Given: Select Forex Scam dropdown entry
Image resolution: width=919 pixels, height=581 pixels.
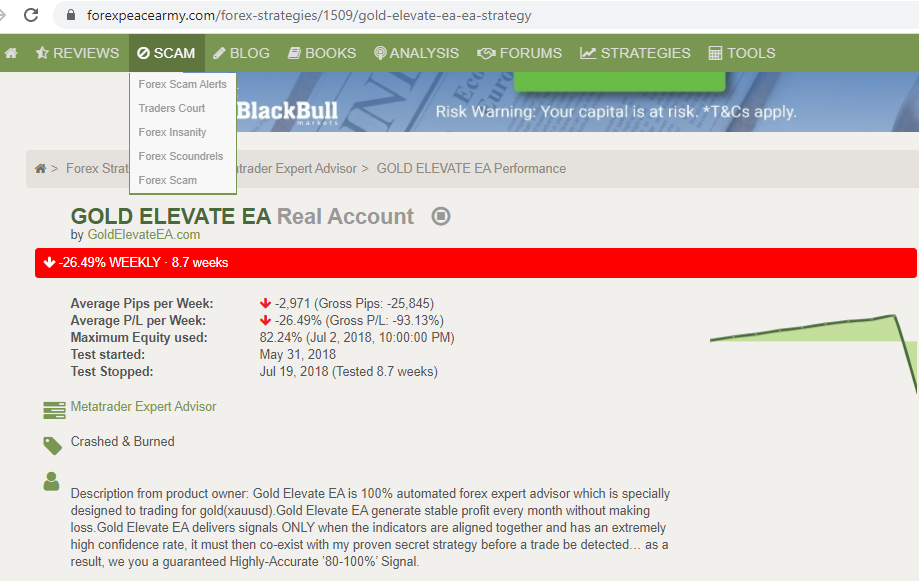Looking at the screenshot, I should coord(168,181).
